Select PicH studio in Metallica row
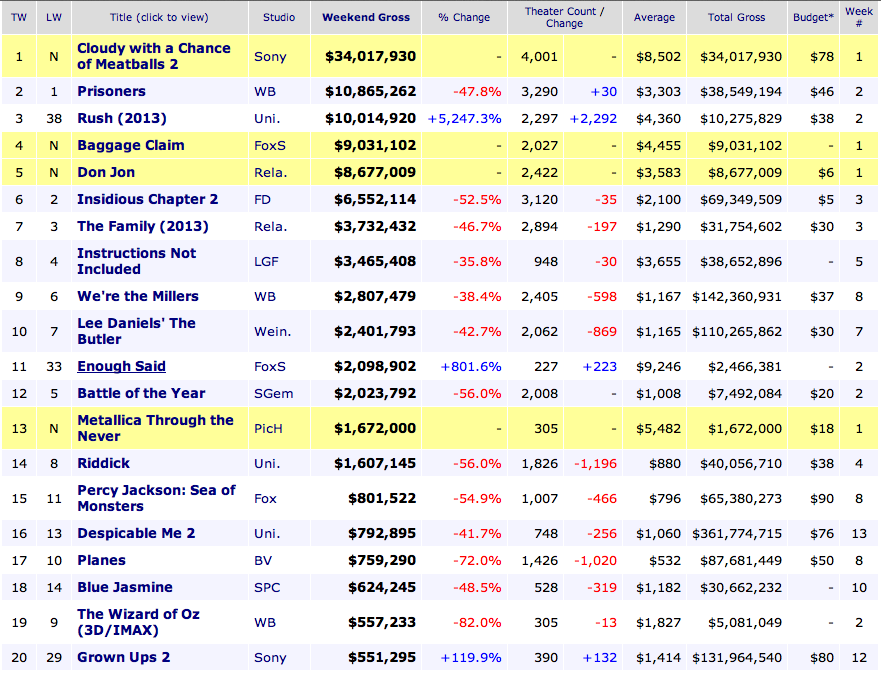The height and width of the screenshot is (674, 881). point(268,429)
